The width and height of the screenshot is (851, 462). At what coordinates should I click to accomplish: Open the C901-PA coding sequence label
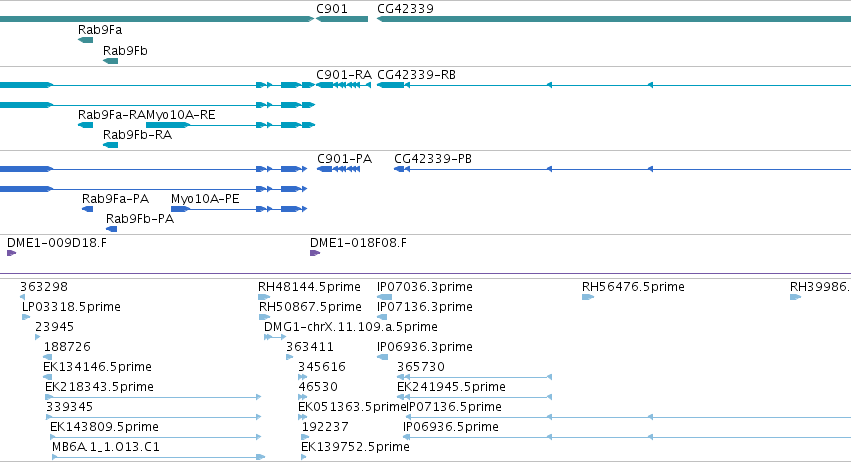pyautogui.click(x=345, y=159)
